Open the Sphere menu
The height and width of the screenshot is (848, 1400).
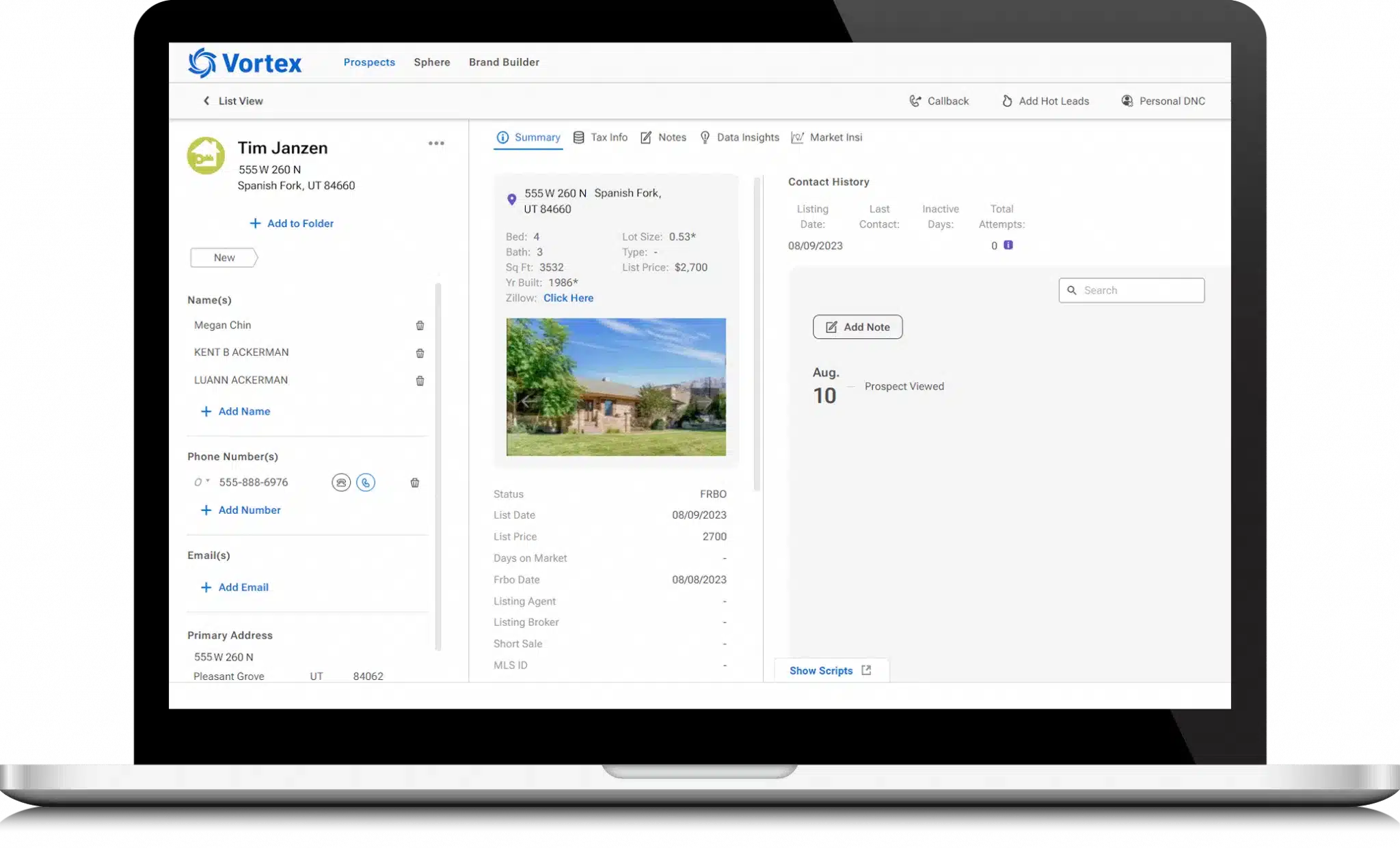click(432, 62)
